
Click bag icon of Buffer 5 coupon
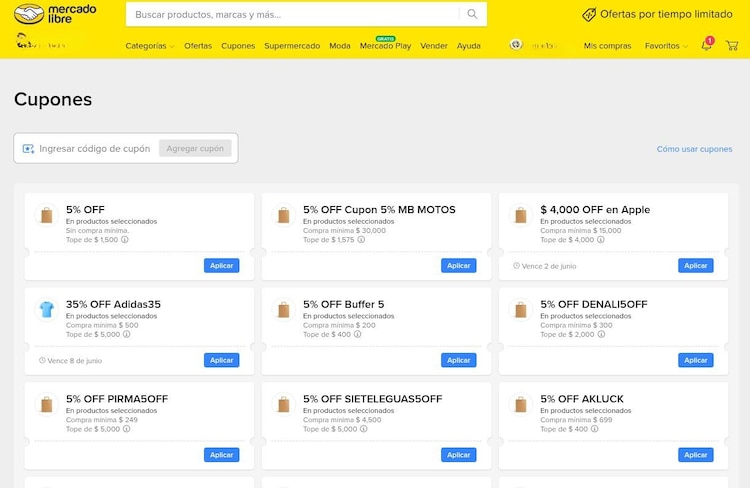coord(284,310)
